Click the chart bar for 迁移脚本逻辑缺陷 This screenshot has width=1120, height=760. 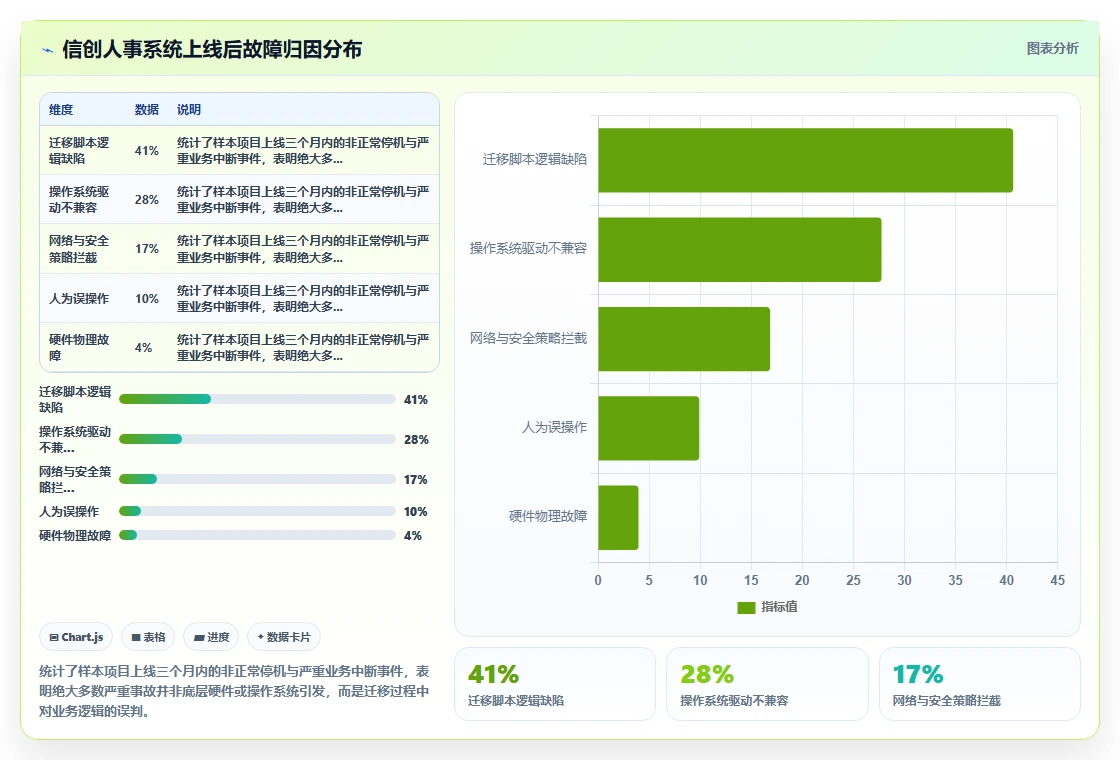click(805, 160)
